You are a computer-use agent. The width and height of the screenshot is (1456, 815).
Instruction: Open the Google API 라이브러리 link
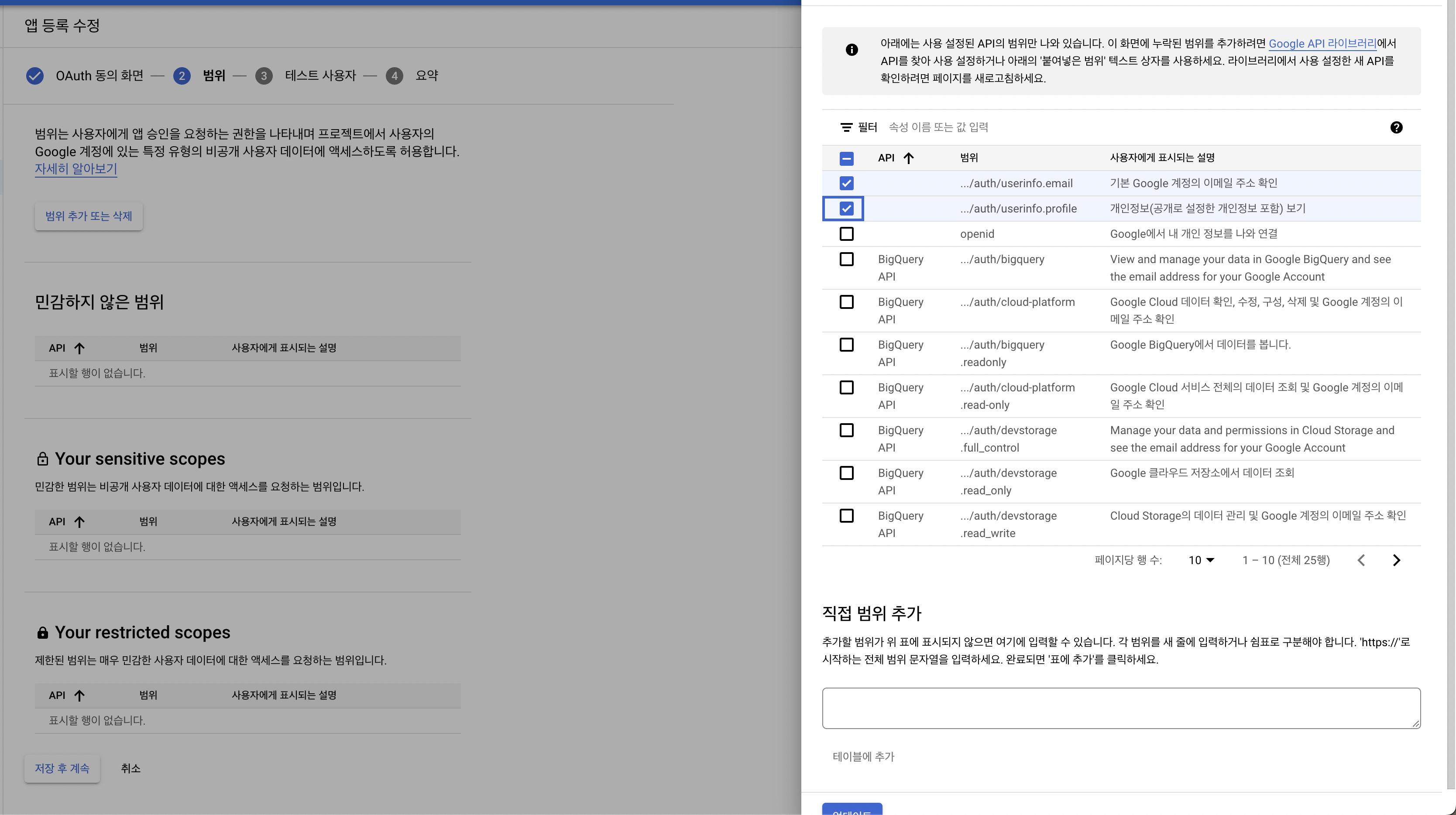[1322, 44]
